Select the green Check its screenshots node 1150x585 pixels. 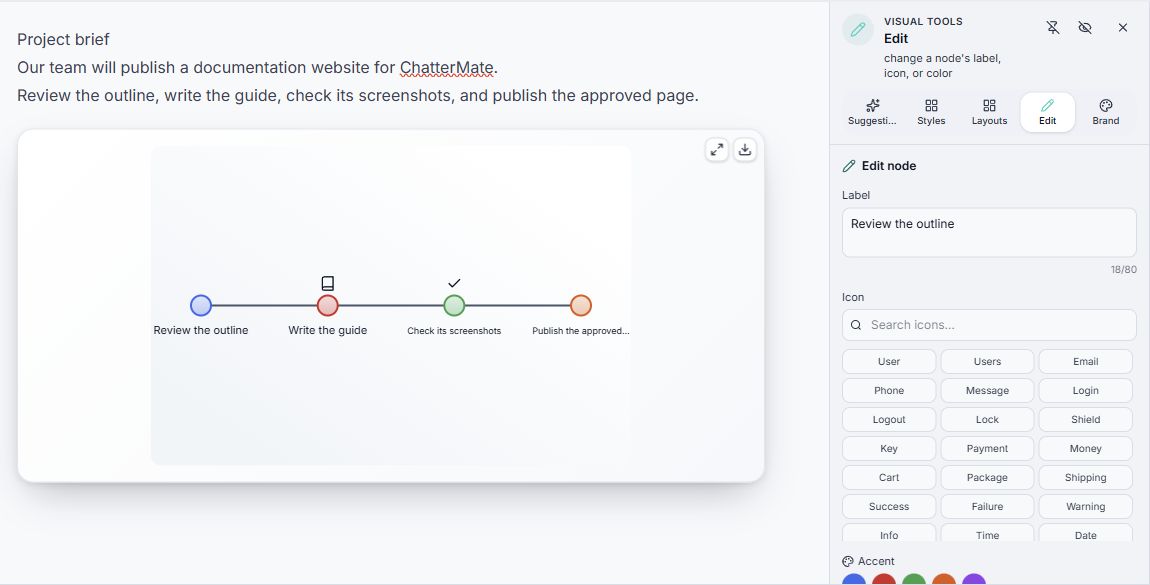(x=454, y=306)
